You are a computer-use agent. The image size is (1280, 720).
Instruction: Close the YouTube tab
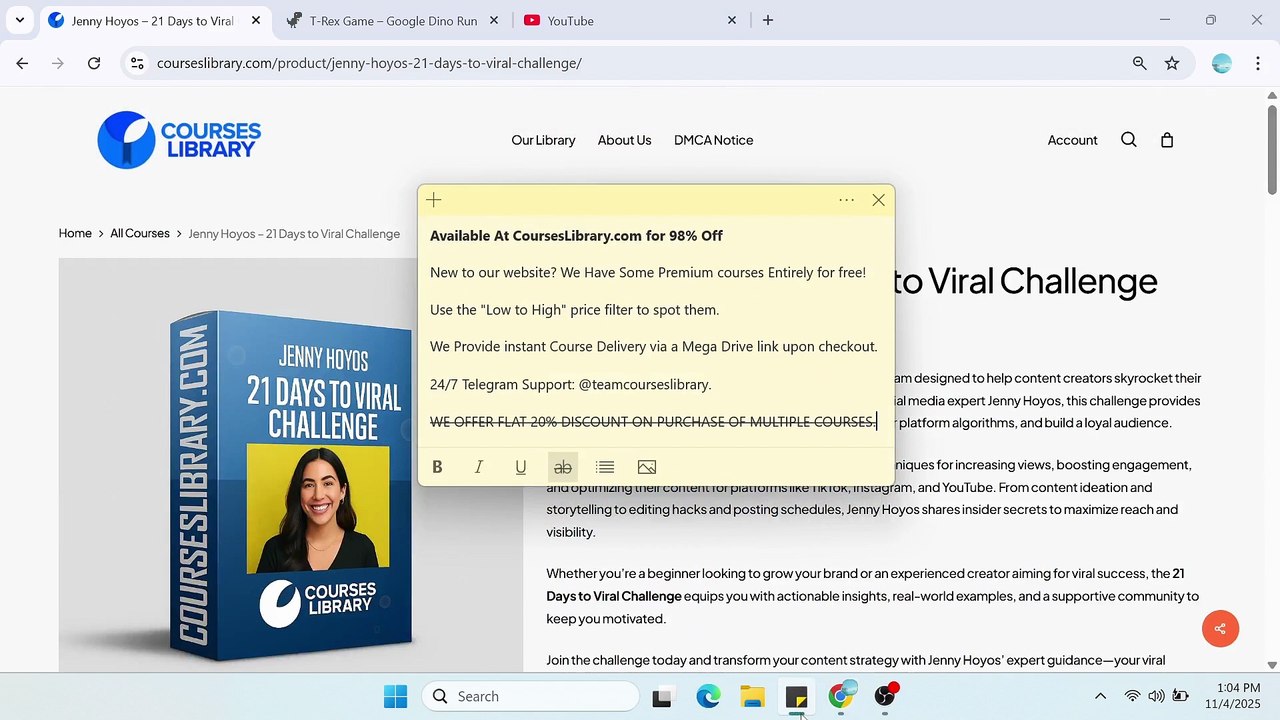(x=731, y=20)
